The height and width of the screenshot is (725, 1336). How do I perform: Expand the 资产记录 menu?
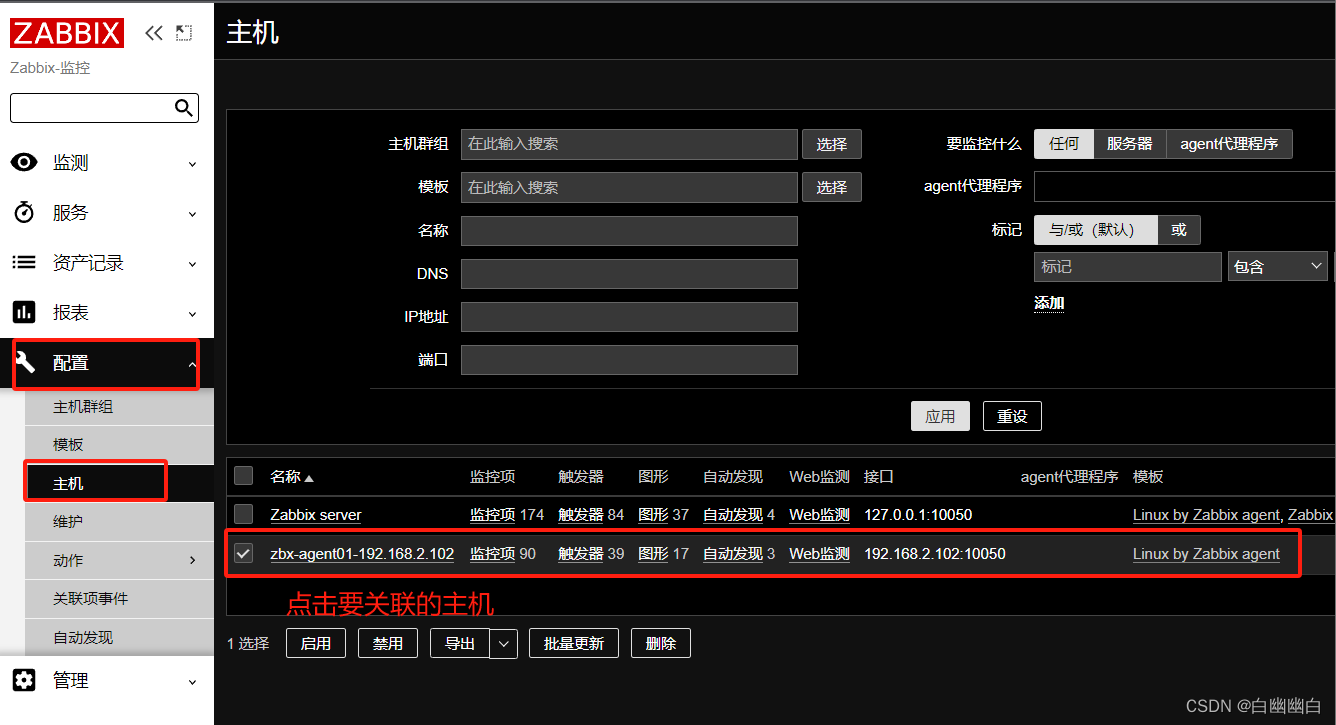point(193,264)
